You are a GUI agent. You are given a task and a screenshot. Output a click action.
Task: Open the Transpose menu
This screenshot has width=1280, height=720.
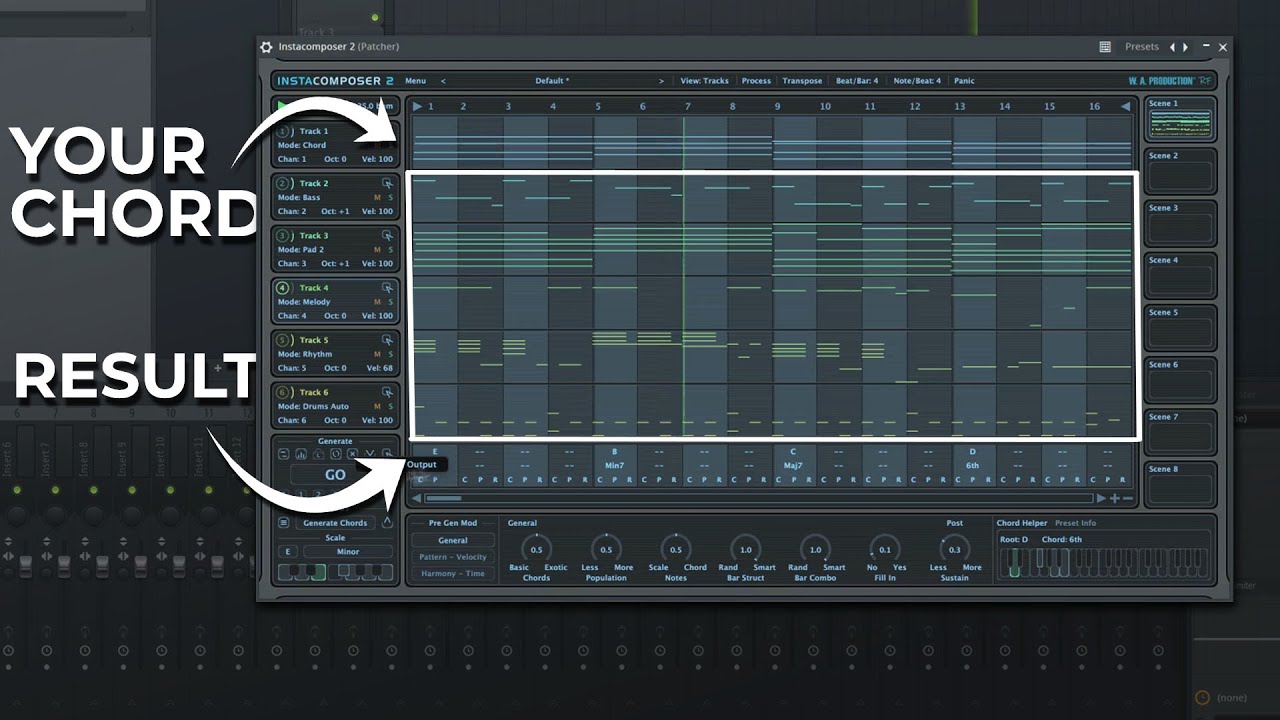point(802,81)
